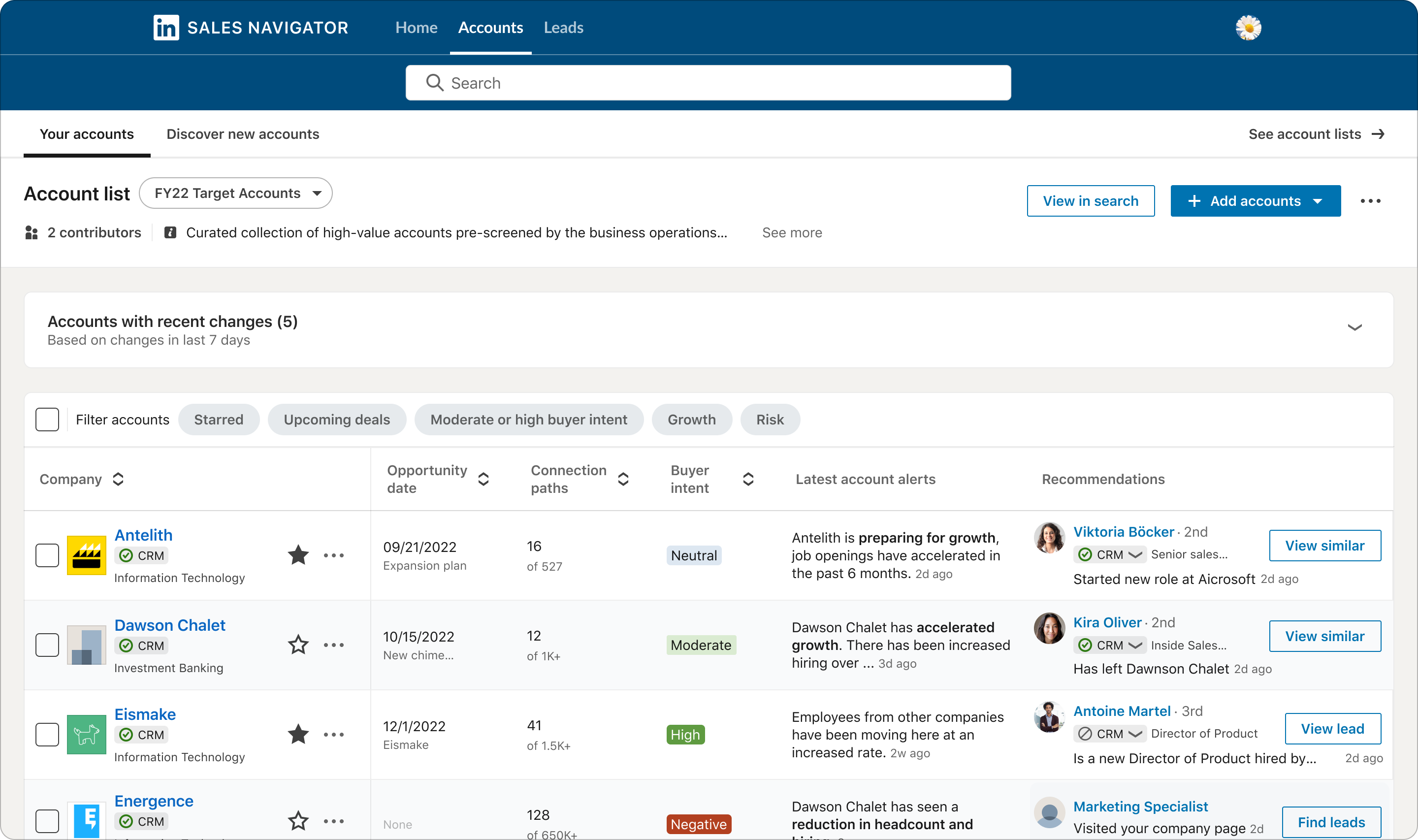
Task: Sort by Connection paths column arrows
Action: tap(623, 479)
